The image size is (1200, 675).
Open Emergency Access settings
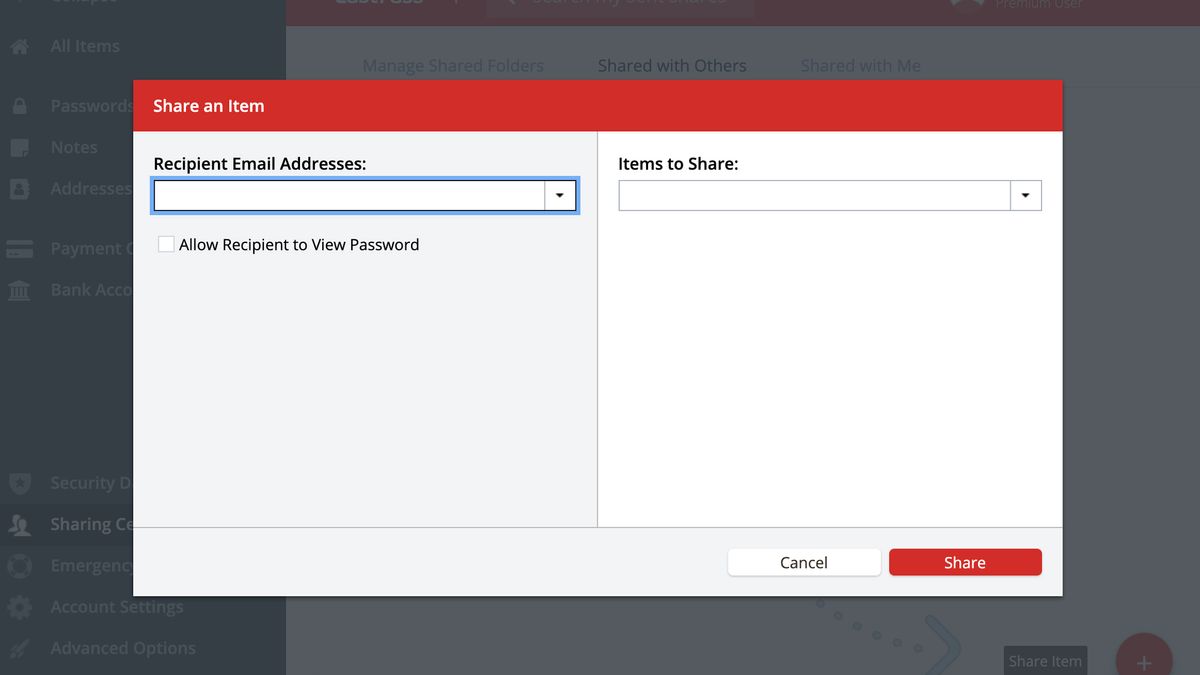(x=20, y=566)
